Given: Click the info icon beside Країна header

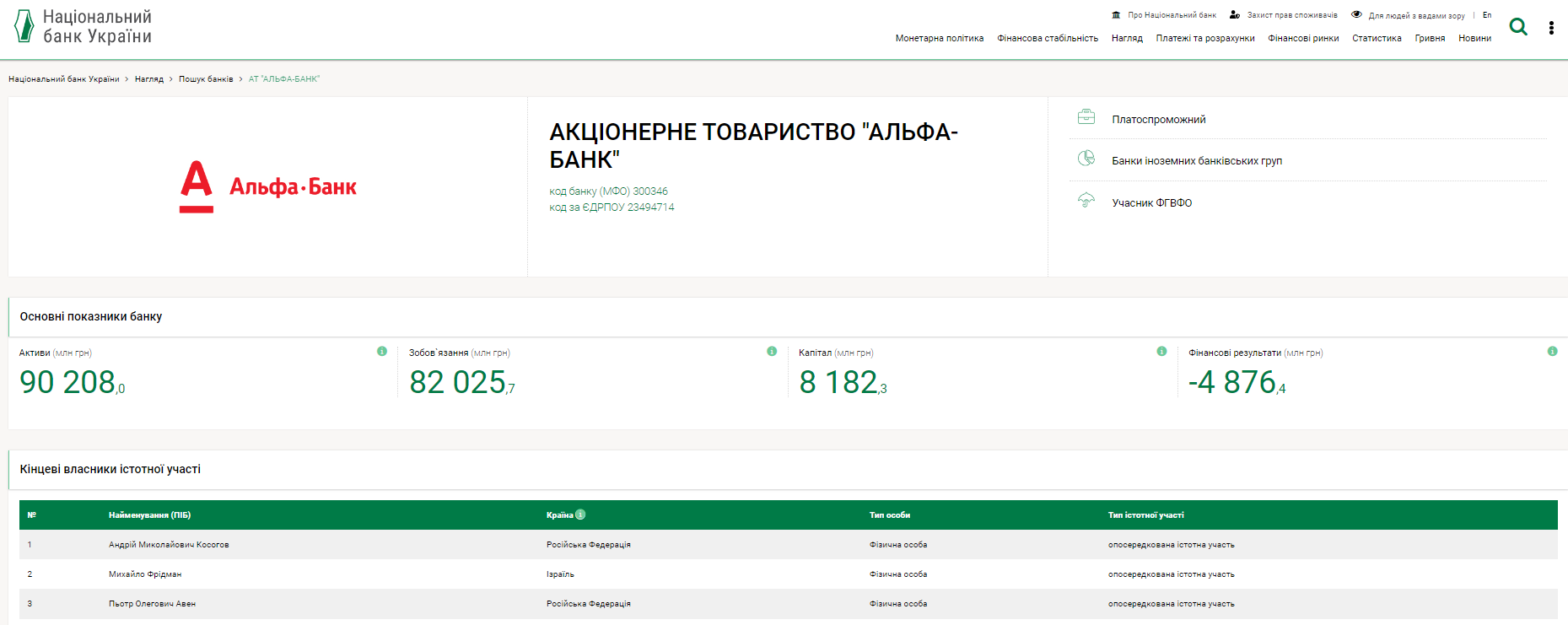Looking at the screenshot, I should click(580, 515).
